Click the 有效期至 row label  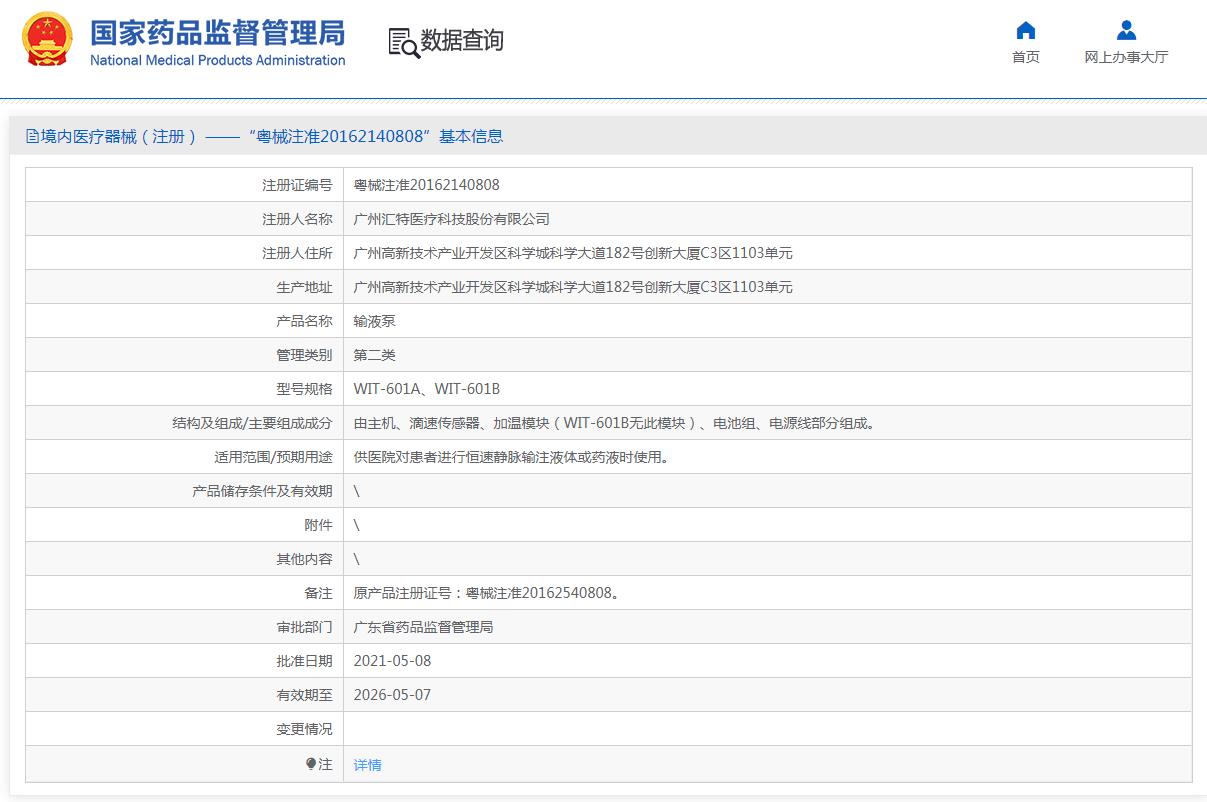point(304,695)
